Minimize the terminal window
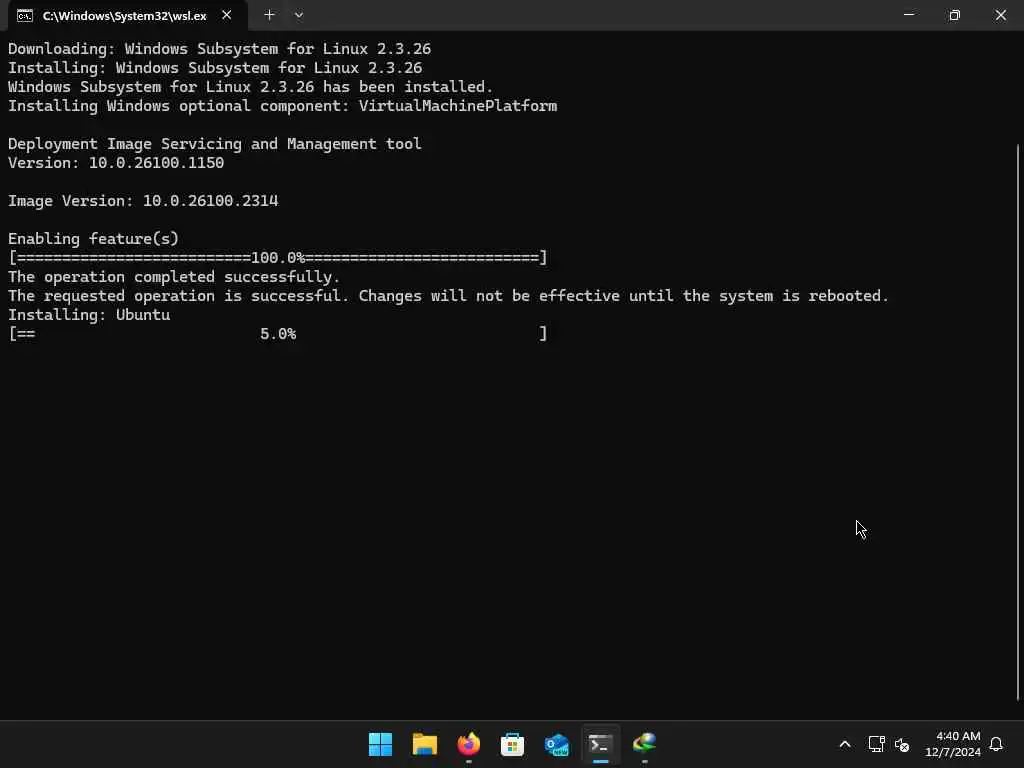Screen dimensions: 1024x768 [908, 14]
